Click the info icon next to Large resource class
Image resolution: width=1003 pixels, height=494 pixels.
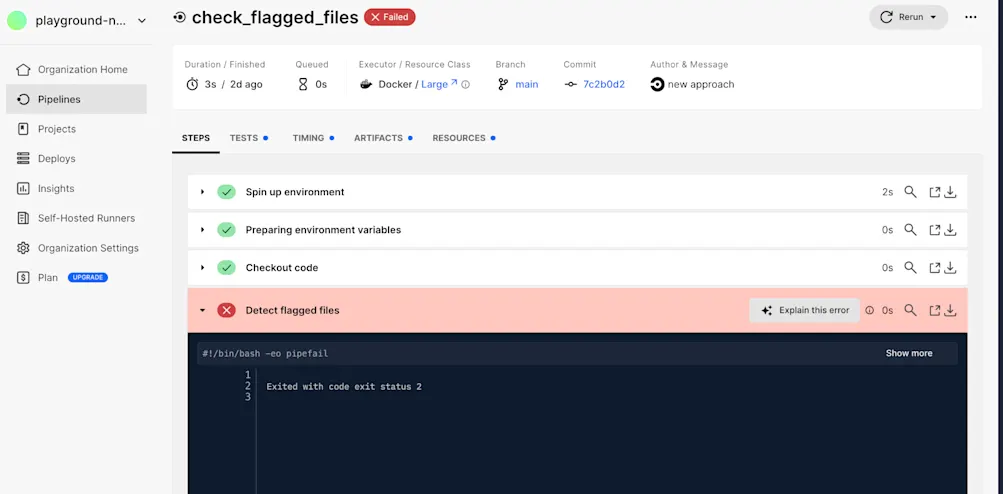[x=466, y=84]
